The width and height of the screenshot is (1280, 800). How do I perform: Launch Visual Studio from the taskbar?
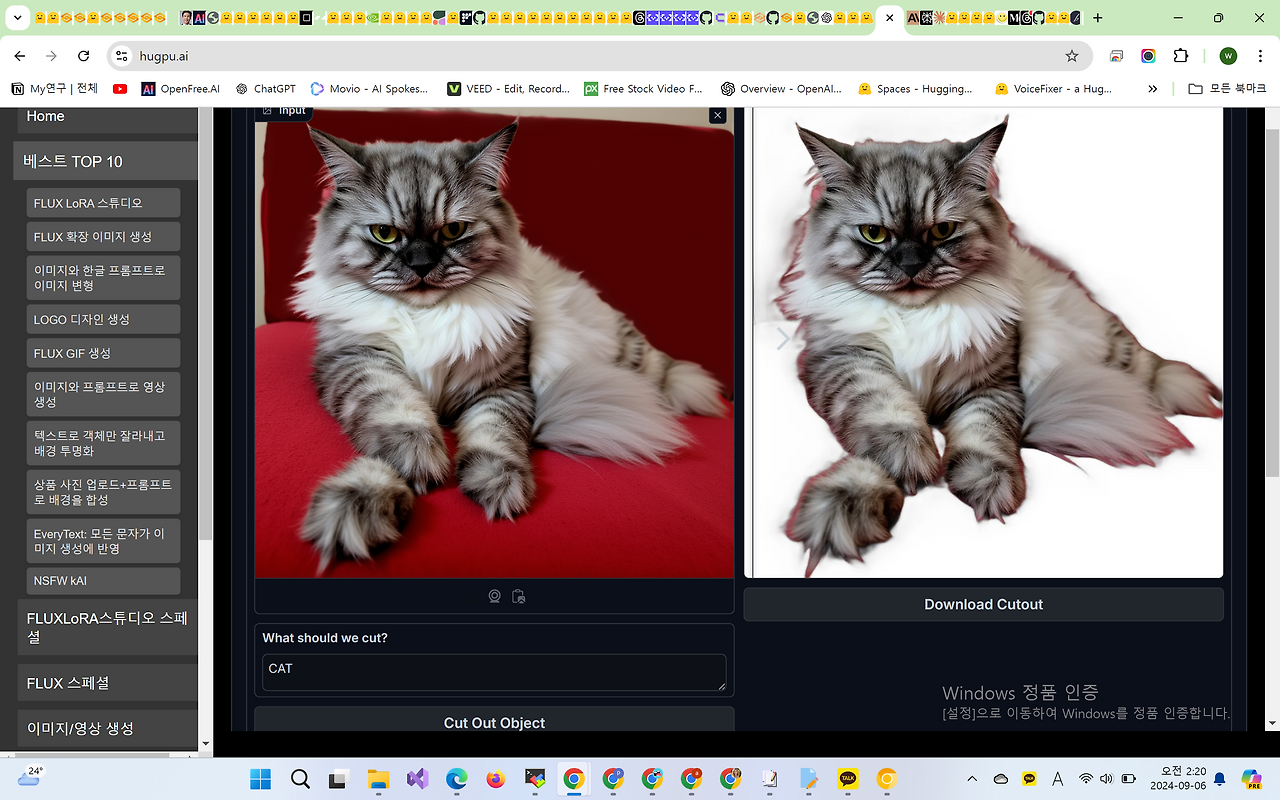point(417,779)
